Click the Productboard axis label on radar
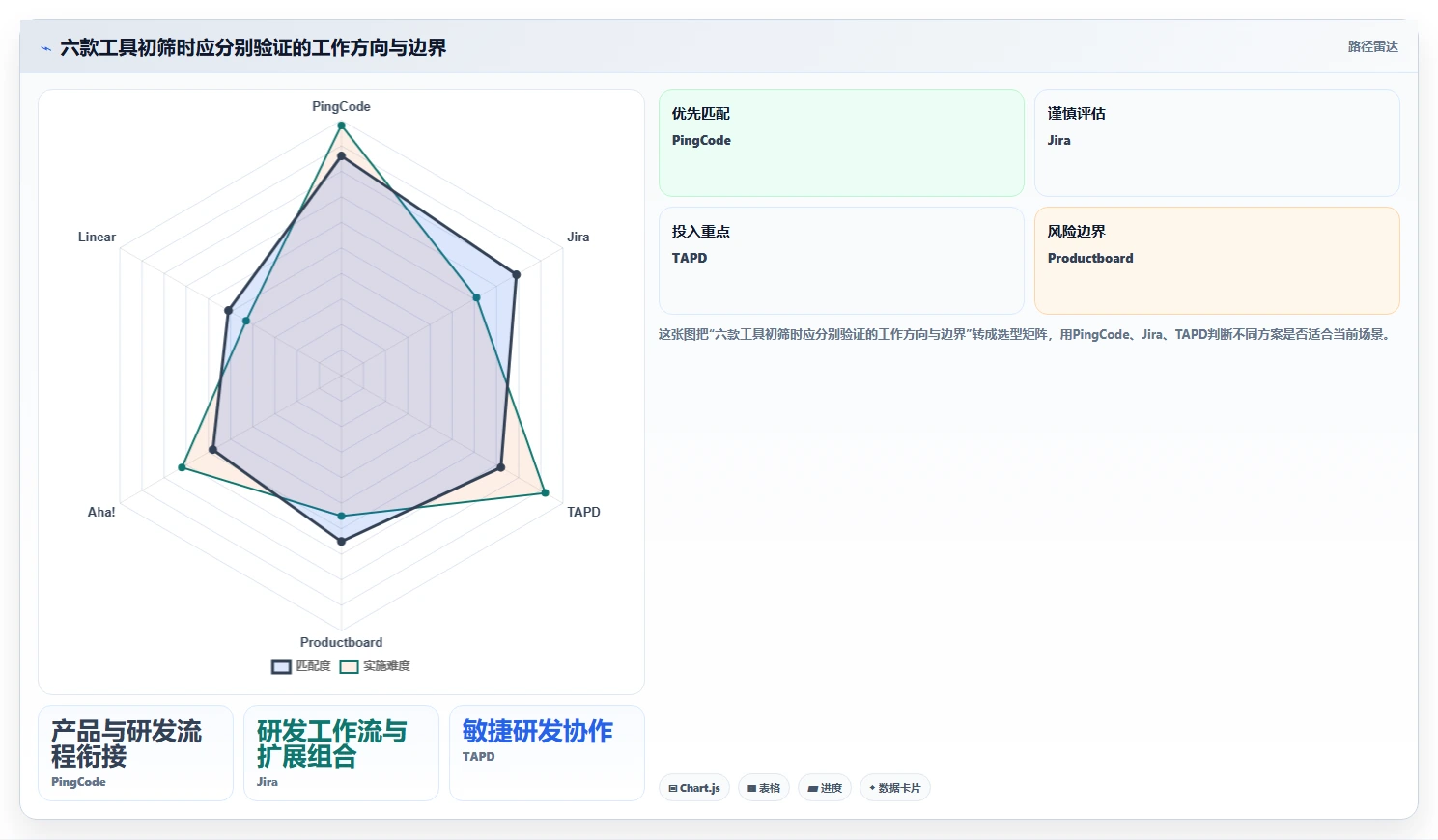The width and height of the screenshot is (1438, 840). [x=341, y=642]
